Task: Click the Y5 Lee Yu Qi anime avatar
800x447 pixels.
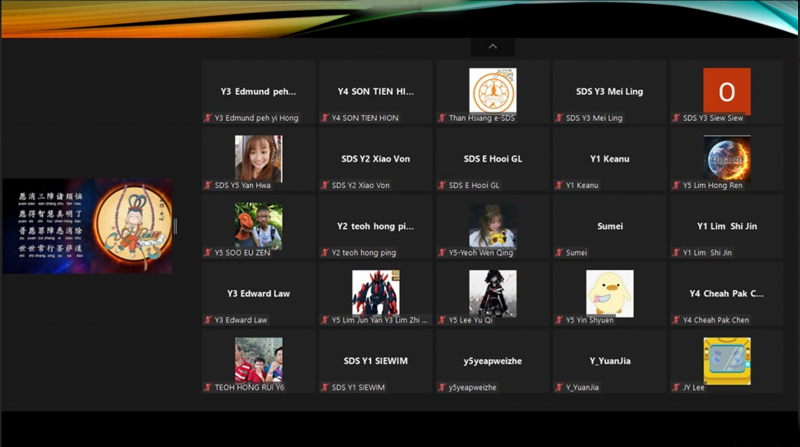Action: tap(492, 293)
